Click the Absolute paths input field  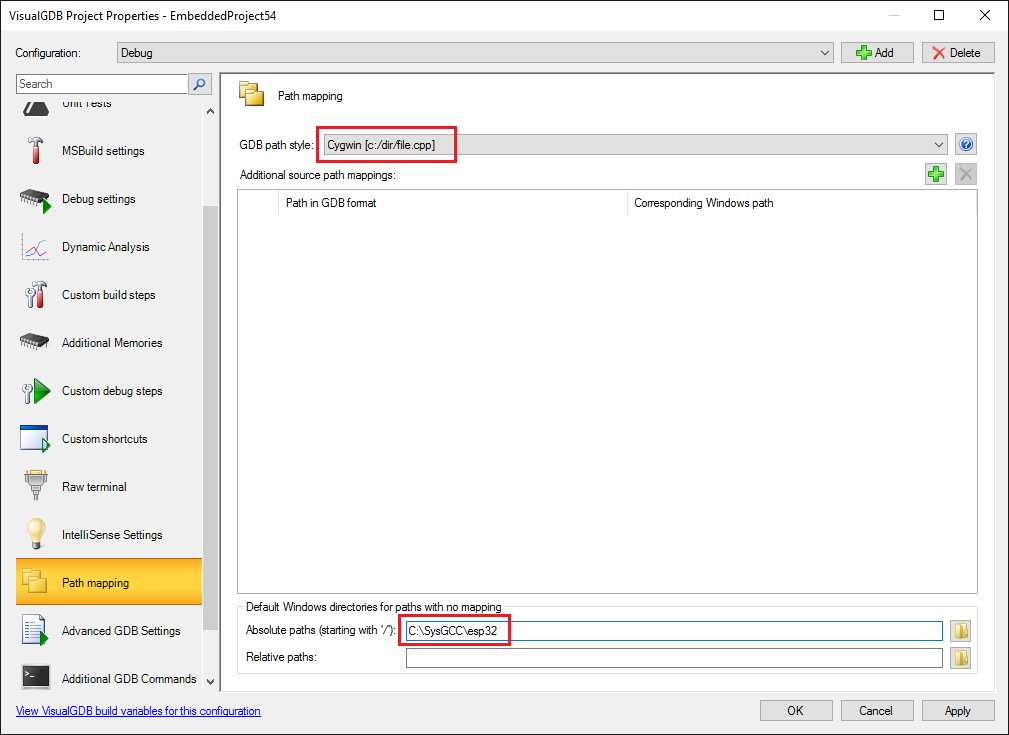tap(674, 631)
